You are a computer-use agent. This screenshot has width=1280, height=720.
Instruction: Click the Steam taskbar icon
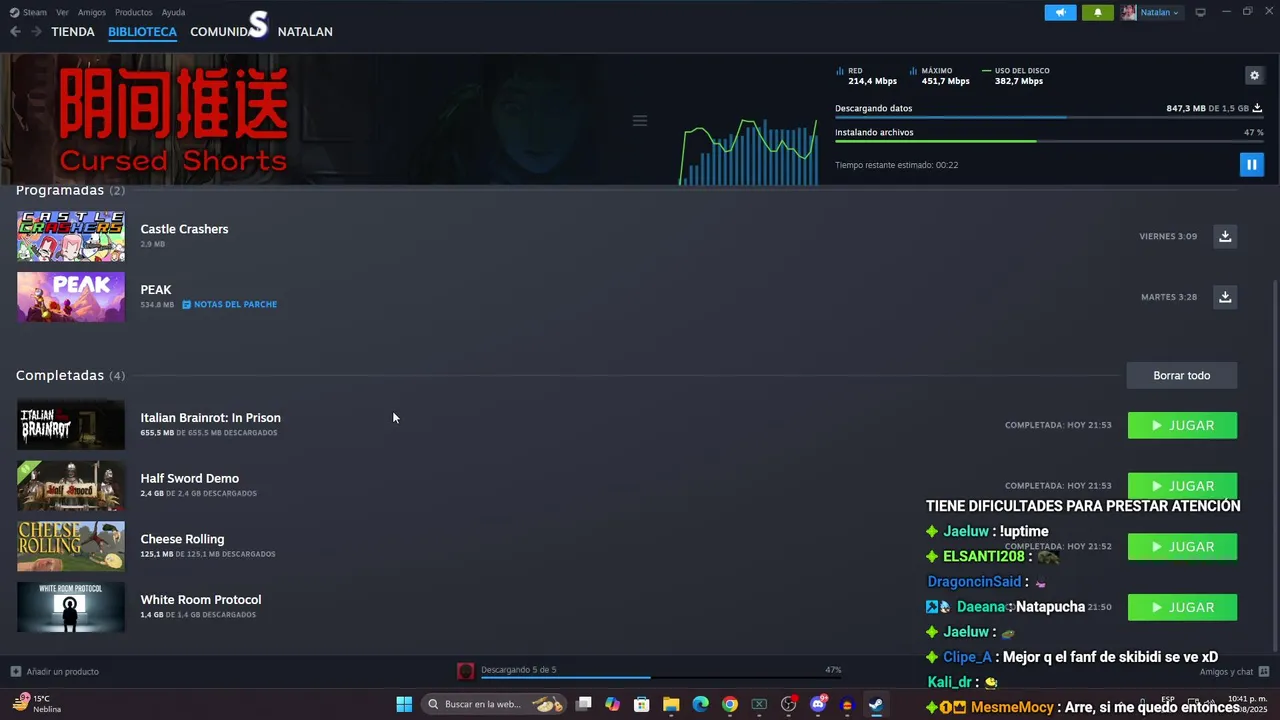[875, 704]
